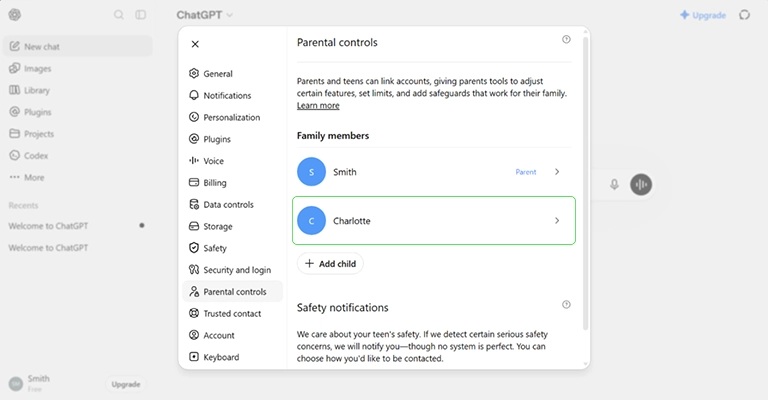768x400 pixels.
Task: Click Charlotte's blue C avatar
Action: (x=312, y=221)
